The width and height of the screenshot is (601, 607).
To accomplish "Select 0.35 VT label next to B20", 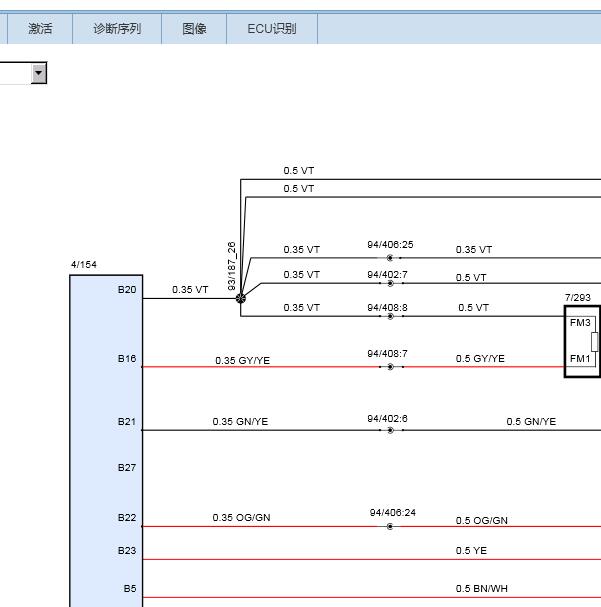I will (x=190, y=290).
